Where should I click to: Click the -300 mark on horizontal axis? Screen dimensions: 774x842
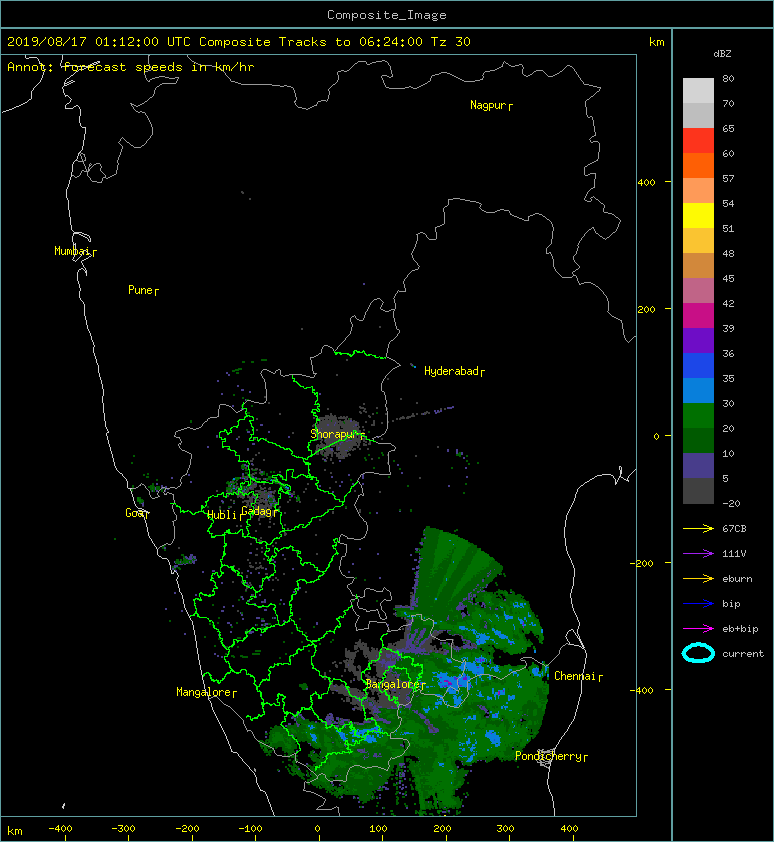[x=124, y=829]
